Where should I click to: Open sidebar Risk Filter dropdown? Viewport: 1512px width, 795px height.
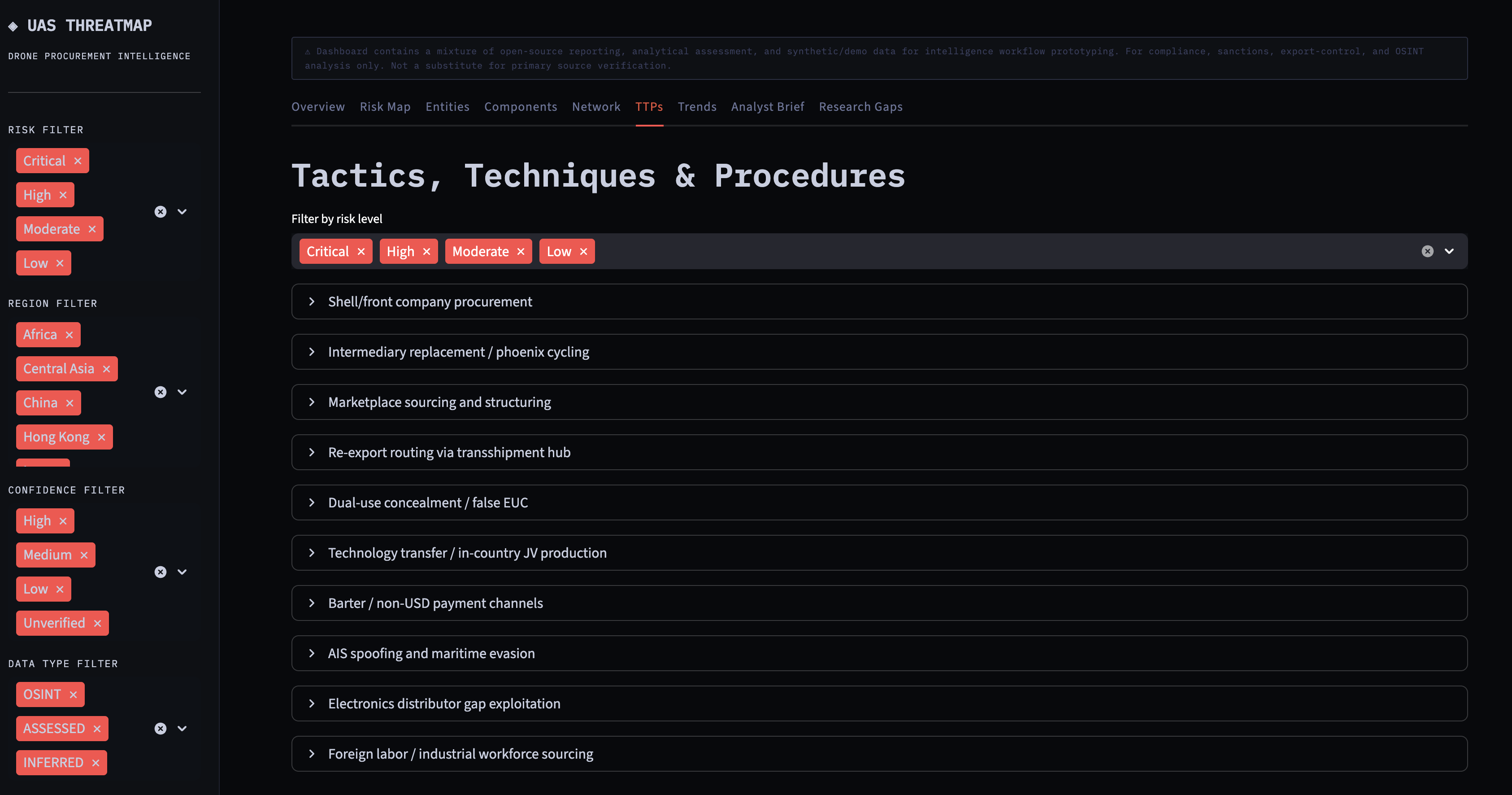(x=182, y=212)
